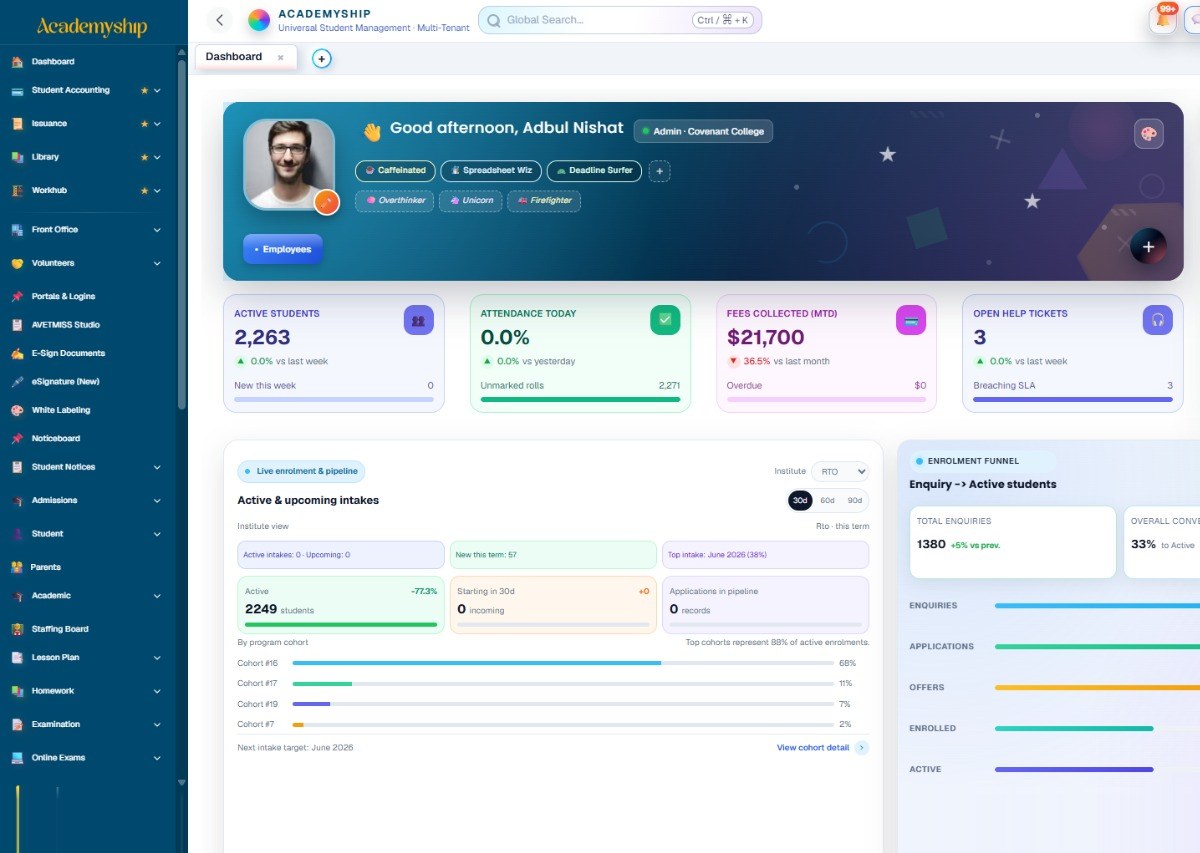
Task: Click the Fees Collected card icon
Action: (911, 320)
